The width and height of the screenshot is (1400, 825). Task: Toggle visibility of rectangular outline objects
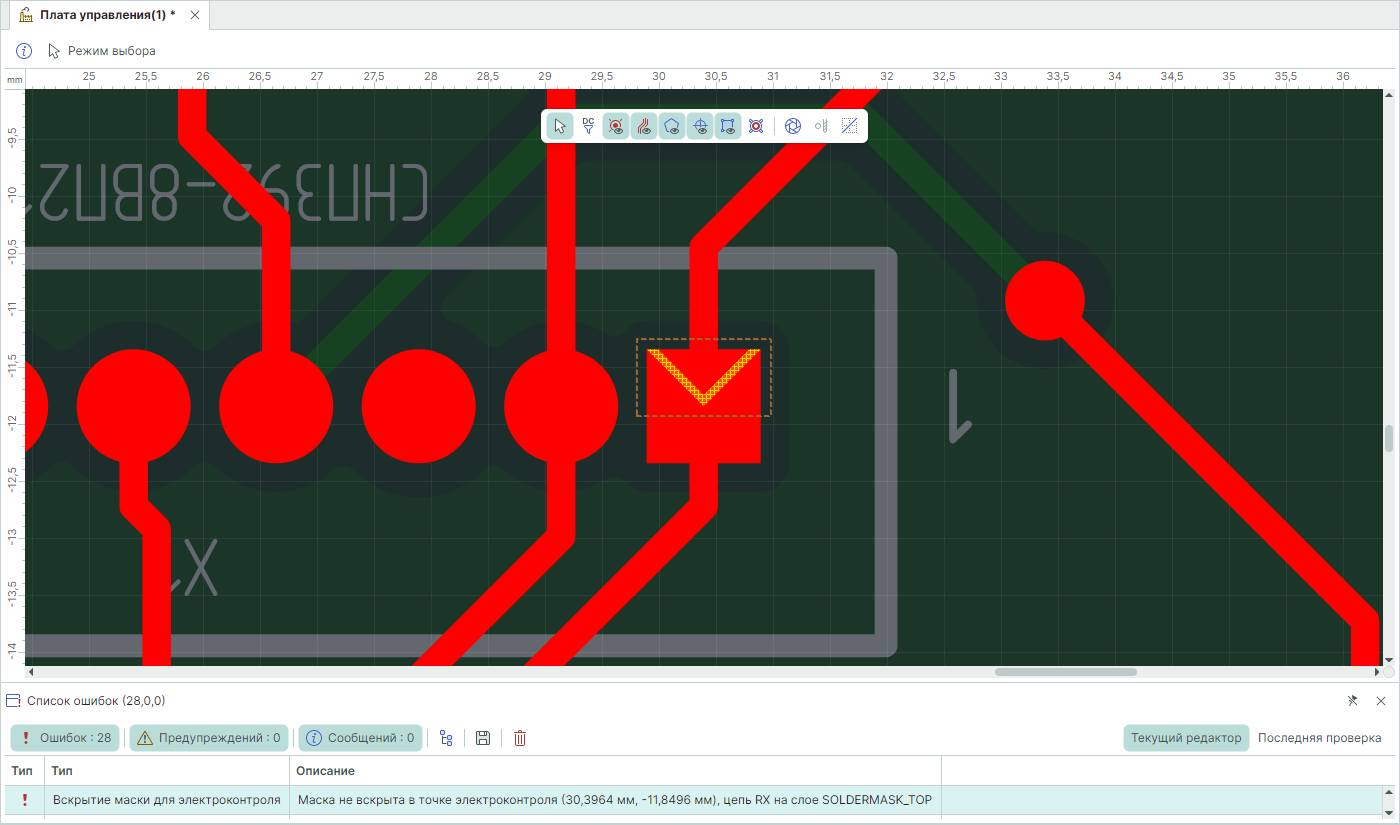728,126
